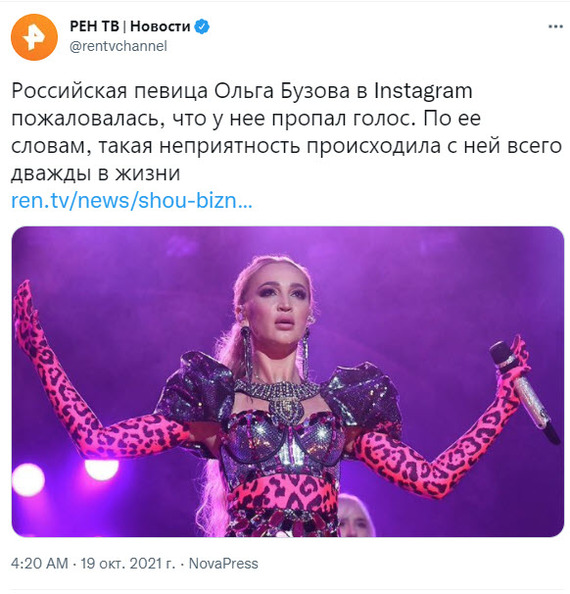570x594 pixels.
Task: Click the microphone shown in the photo
Action: [x=523, y=390]
